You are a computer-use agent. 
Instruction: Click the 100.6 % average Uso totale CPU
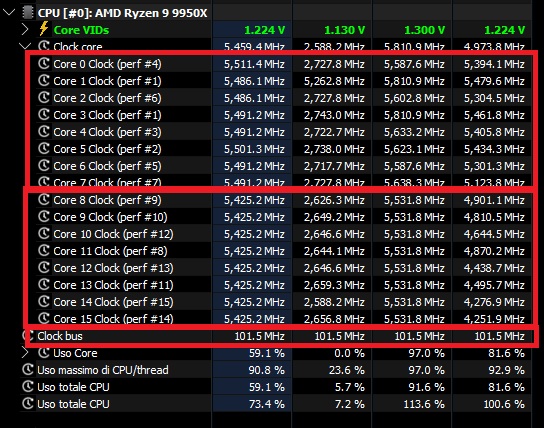coord(504,404)
